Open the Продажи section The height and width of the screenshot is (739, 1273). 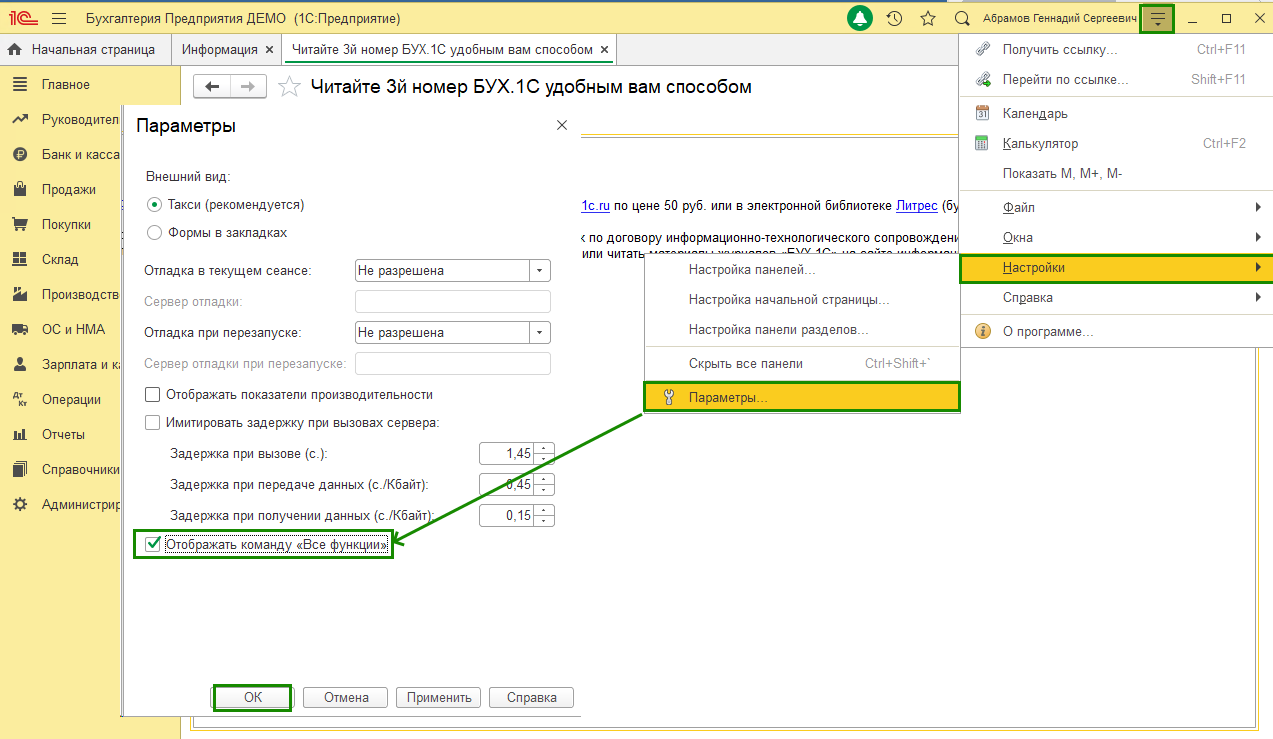(69, 190)
